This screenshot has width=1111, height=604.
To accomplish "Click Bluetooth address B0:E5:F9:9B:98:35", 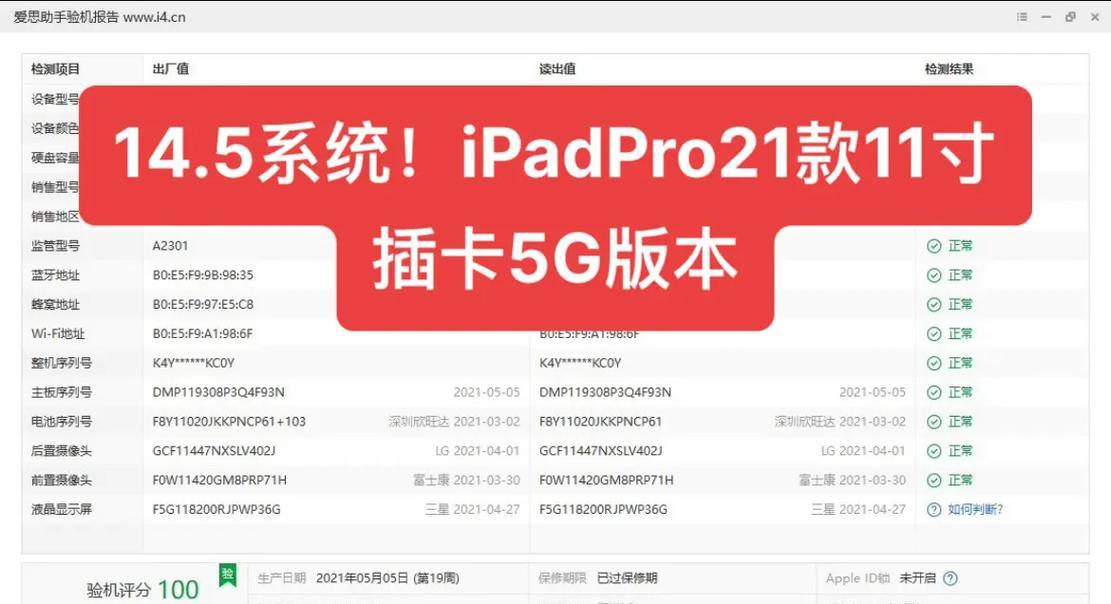I will [x=203, y=275].
